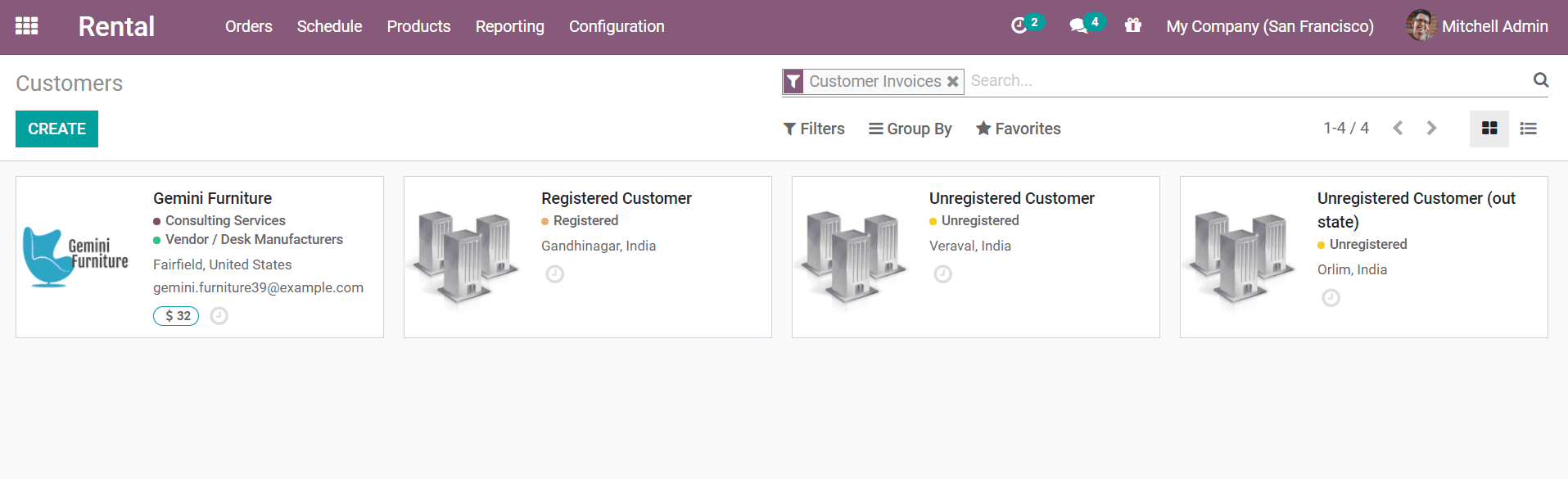Click the gift icon in top bar

(1133, 25)
